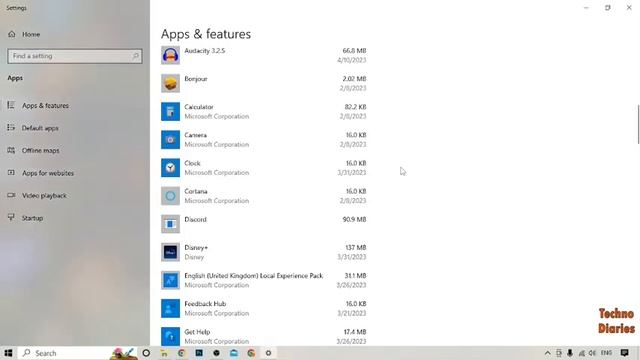Click the Audacity 3.2.5 app icon
Screen dimensions: 640x360
(x=170, y=55)
